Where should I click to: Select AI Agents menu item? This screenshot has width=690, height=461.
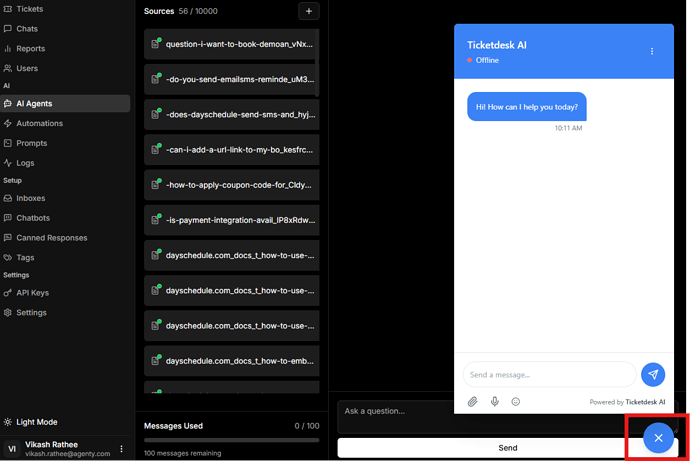(65, 103)
